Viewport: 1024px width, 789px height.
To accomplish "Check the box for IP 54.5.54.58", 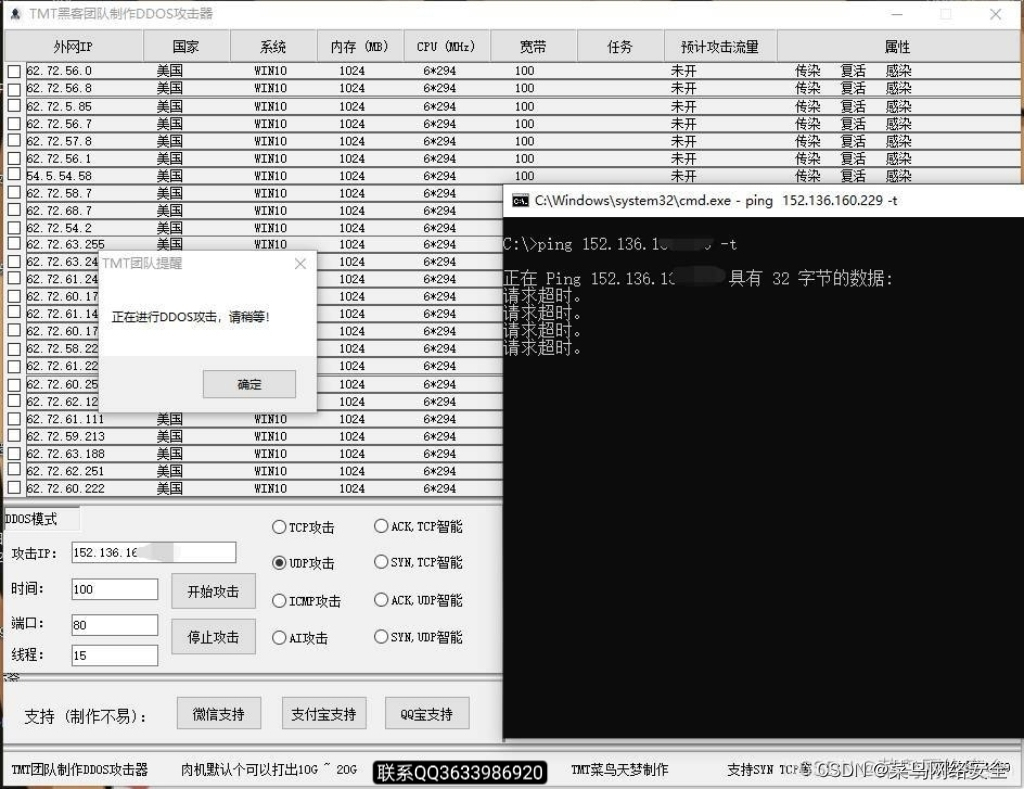I will pyautogui.click(x=14, y=175).
